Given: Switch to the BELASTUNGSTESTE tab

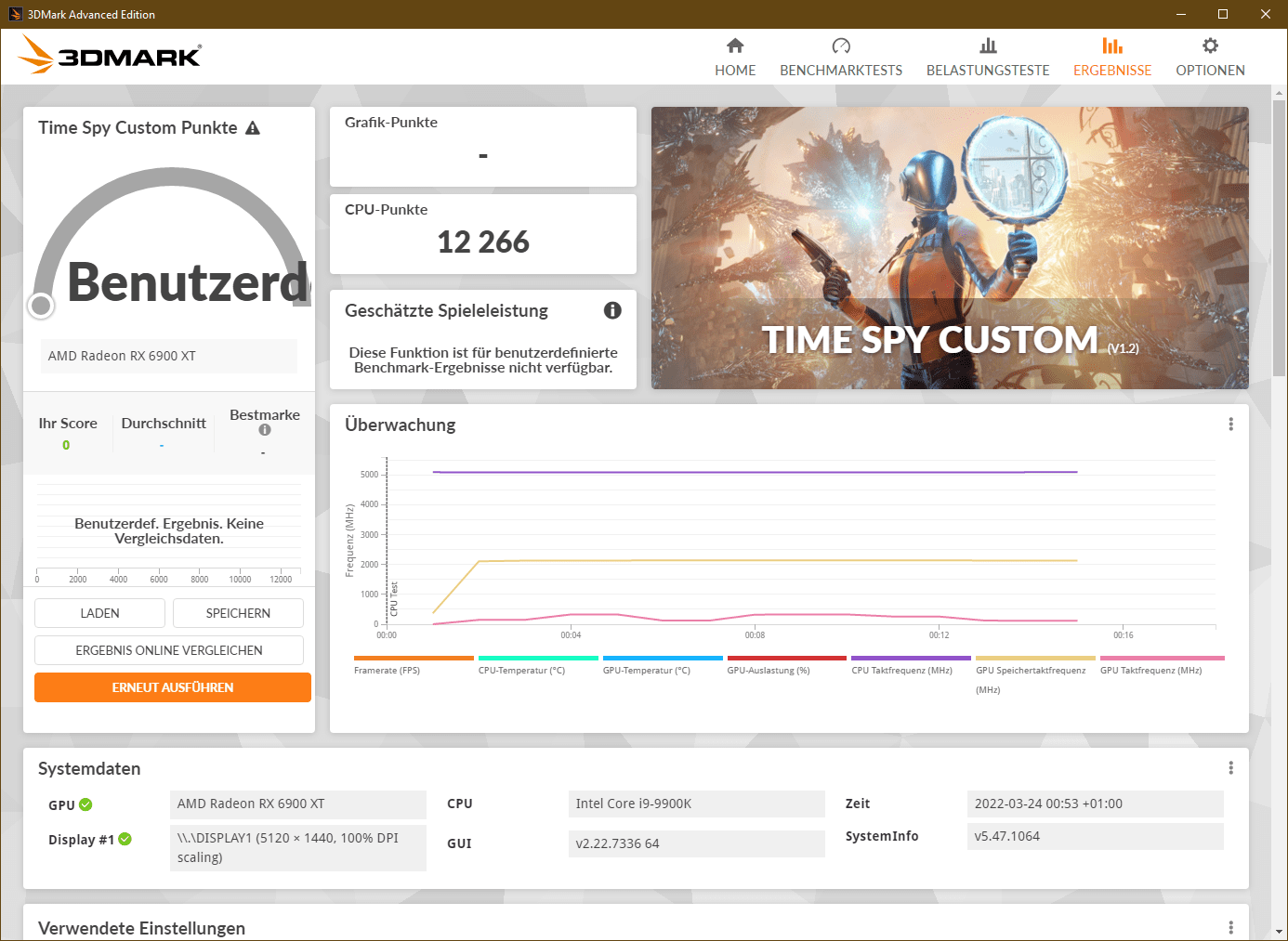Looking at the screenshot, I should (988, 58).
